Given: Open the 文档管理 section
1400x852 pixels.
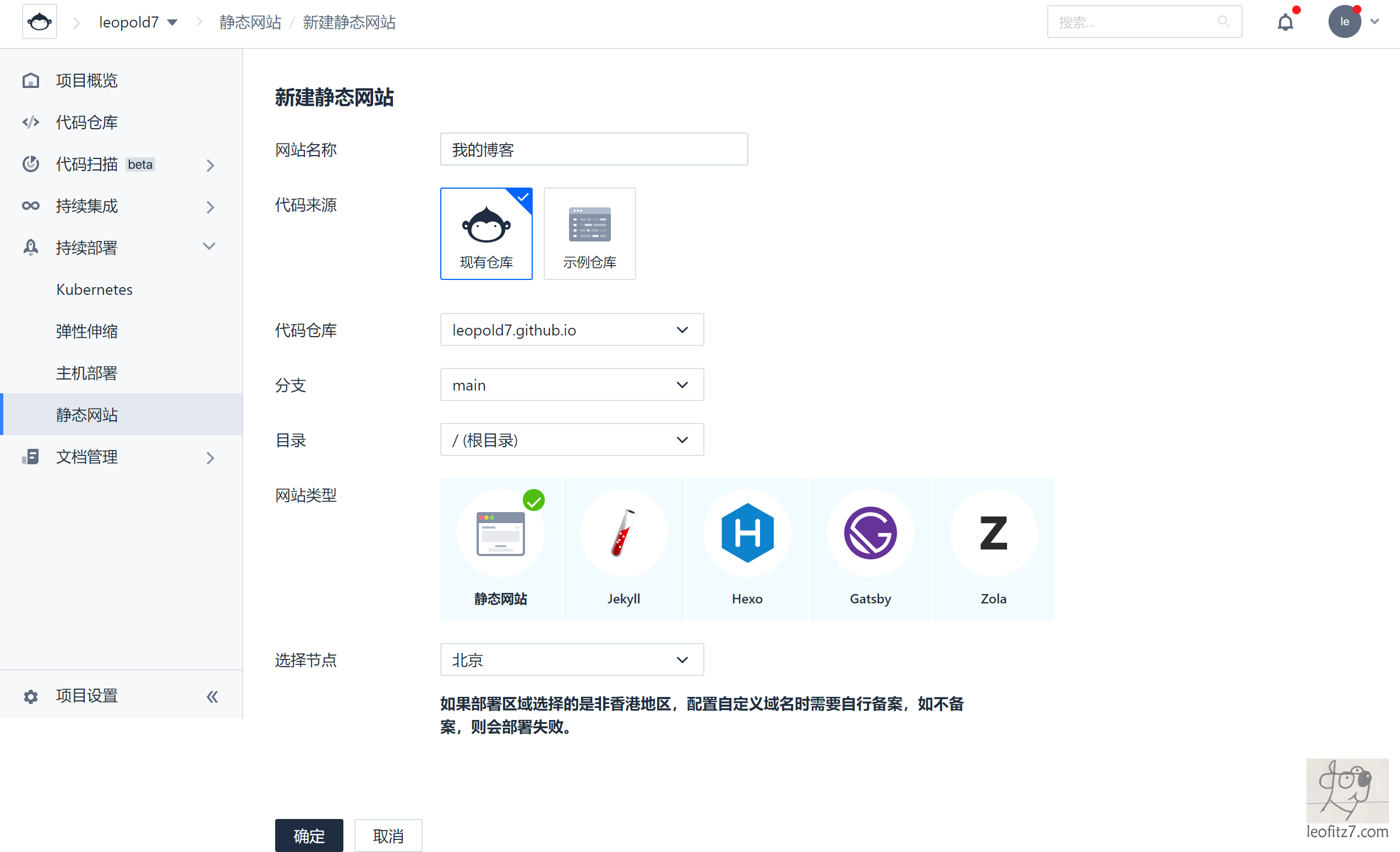Looking at the screenshot, I should tap(86, 457).
